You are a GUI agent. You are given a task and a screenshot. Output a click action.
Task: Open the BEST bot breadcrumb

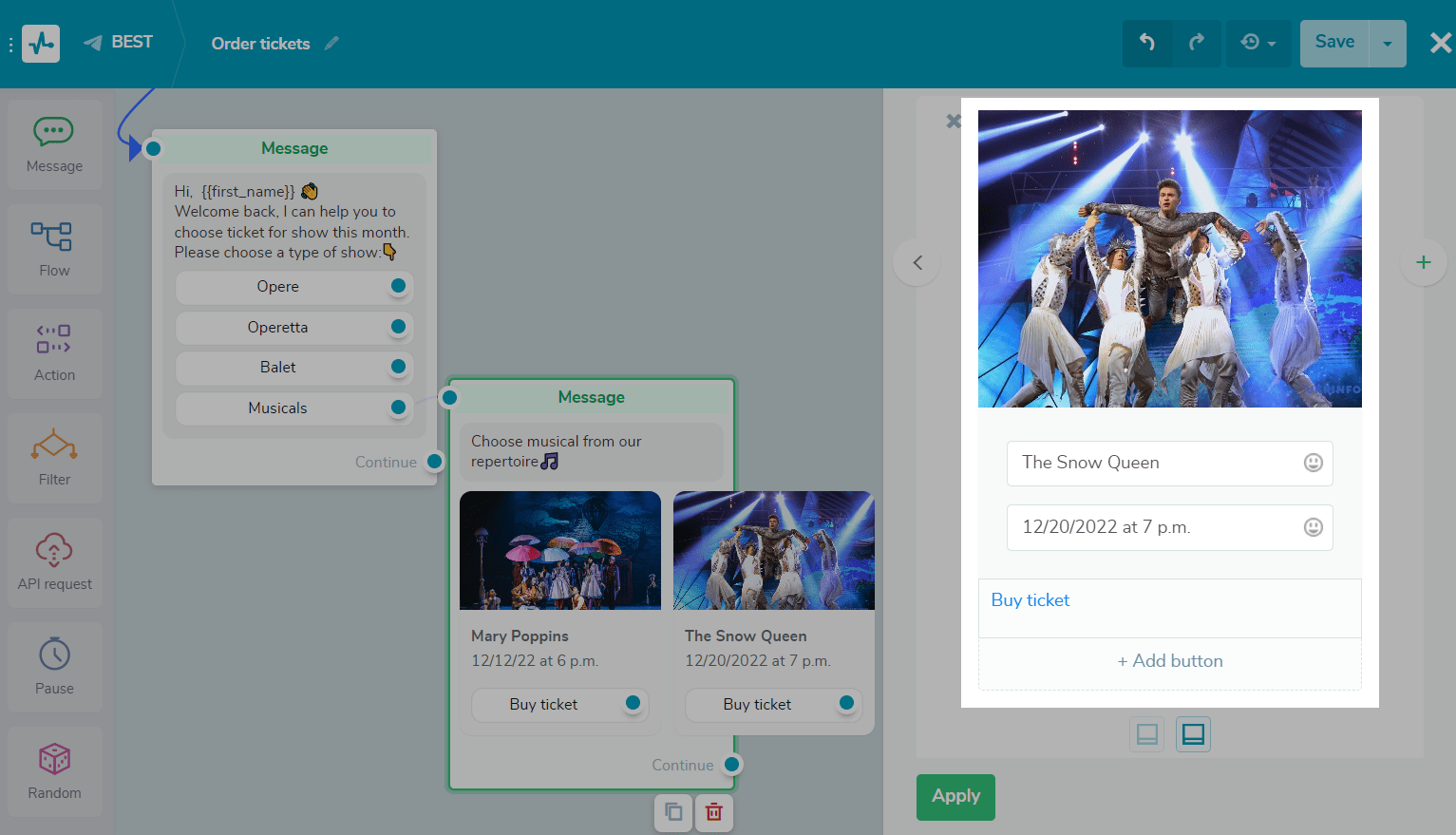[x=120, y=43]
